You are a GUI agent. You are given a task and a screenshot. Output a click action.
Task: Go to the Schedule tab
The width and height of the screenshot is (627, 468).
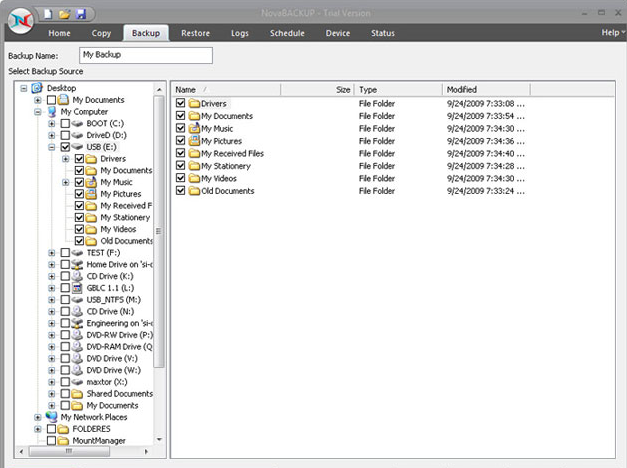287,33
